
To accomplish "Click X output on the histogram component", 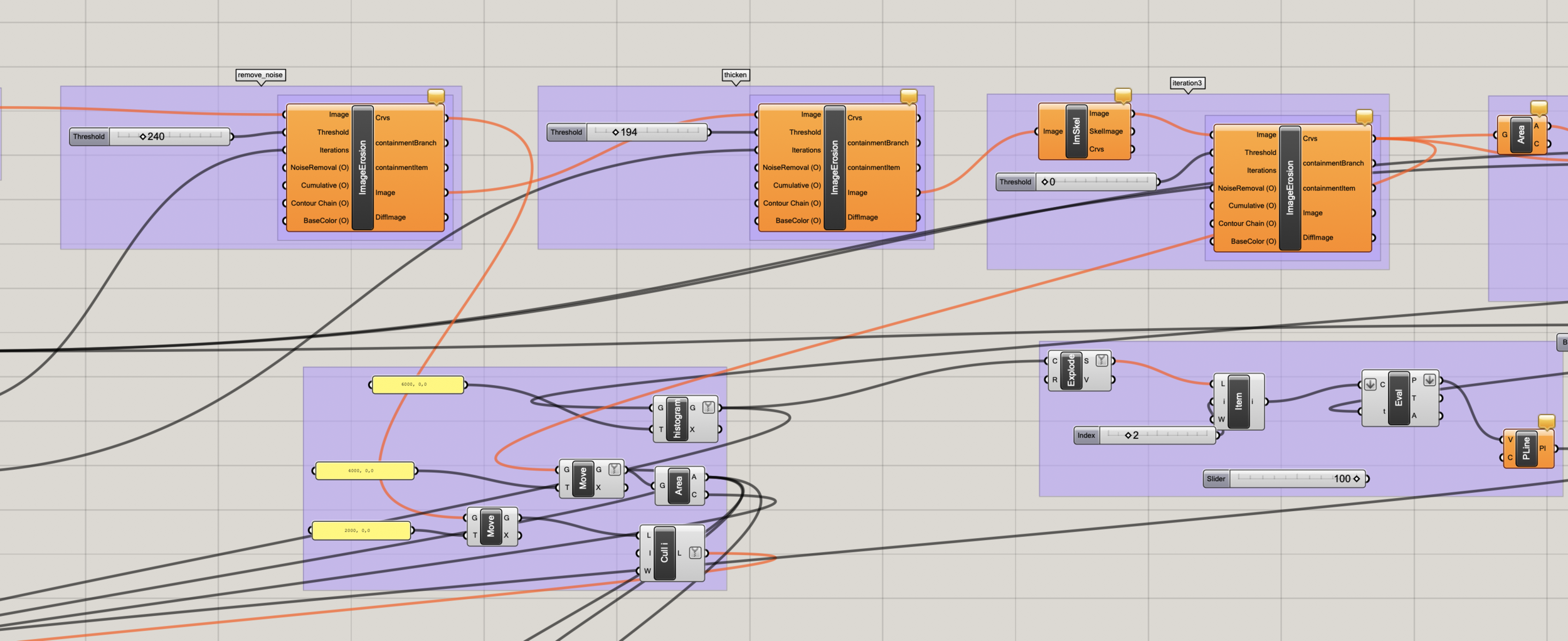I will [692, 430].
